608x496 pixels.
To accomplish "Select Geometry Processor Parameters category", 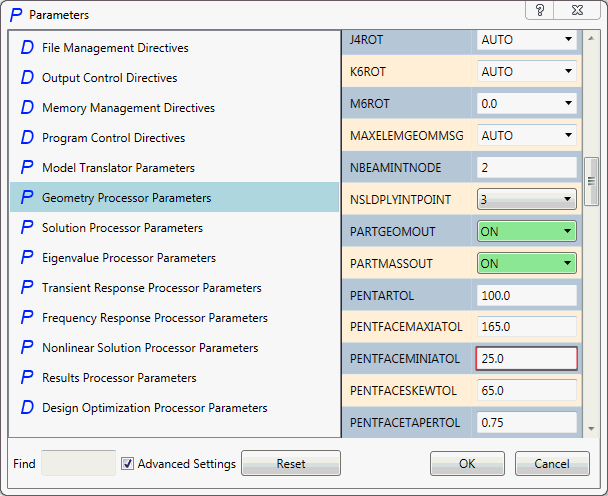I will 126,198.
